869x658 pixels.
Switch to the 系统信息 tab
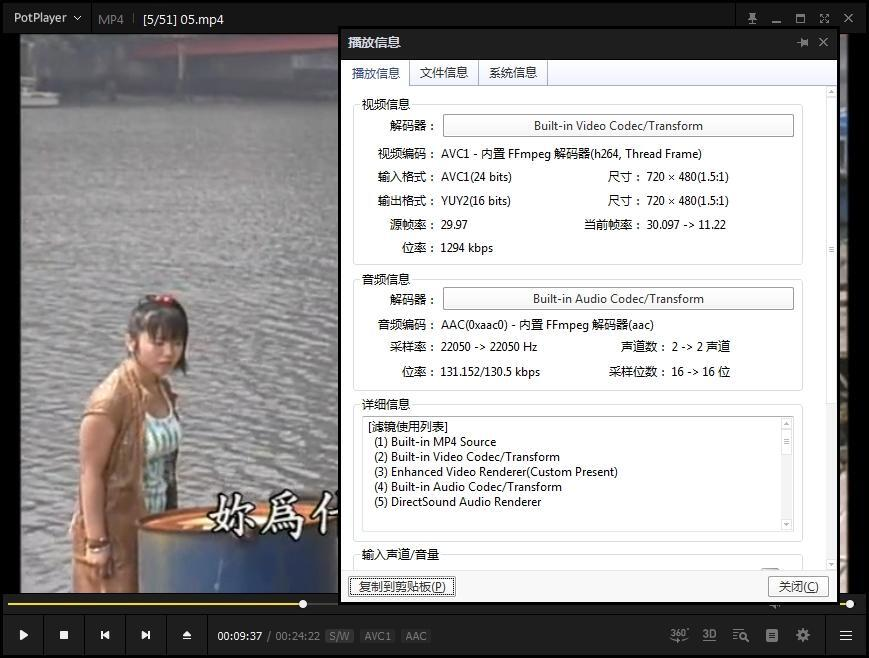tap(513, 73)
